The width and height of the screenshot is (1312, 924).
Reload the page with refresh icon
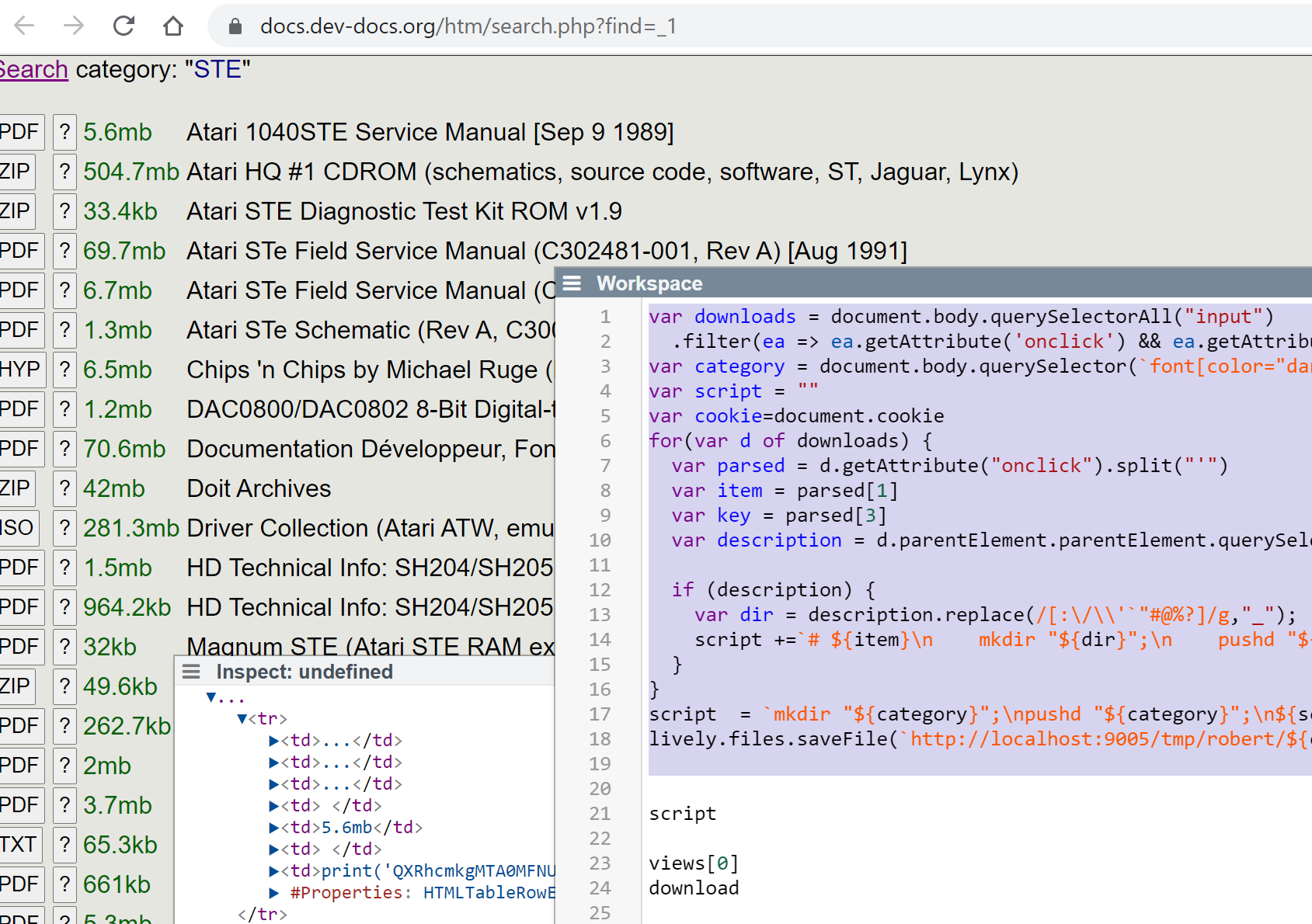tap(124, 26)
